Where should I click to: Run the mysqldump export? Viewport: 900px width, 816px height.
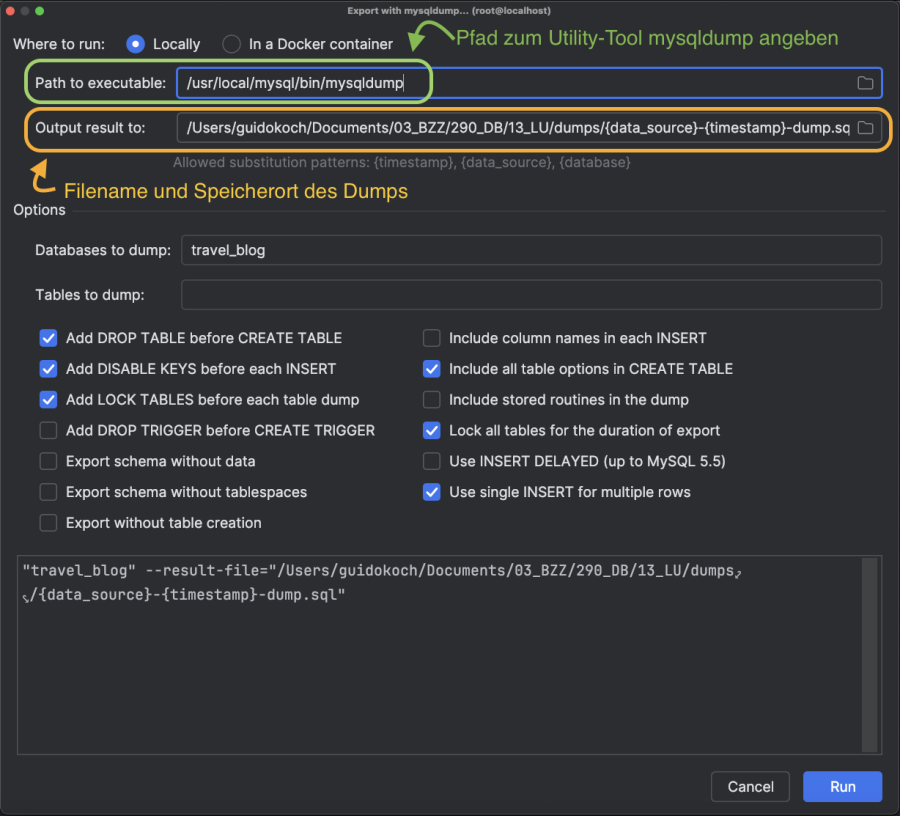tap(842, 787)
